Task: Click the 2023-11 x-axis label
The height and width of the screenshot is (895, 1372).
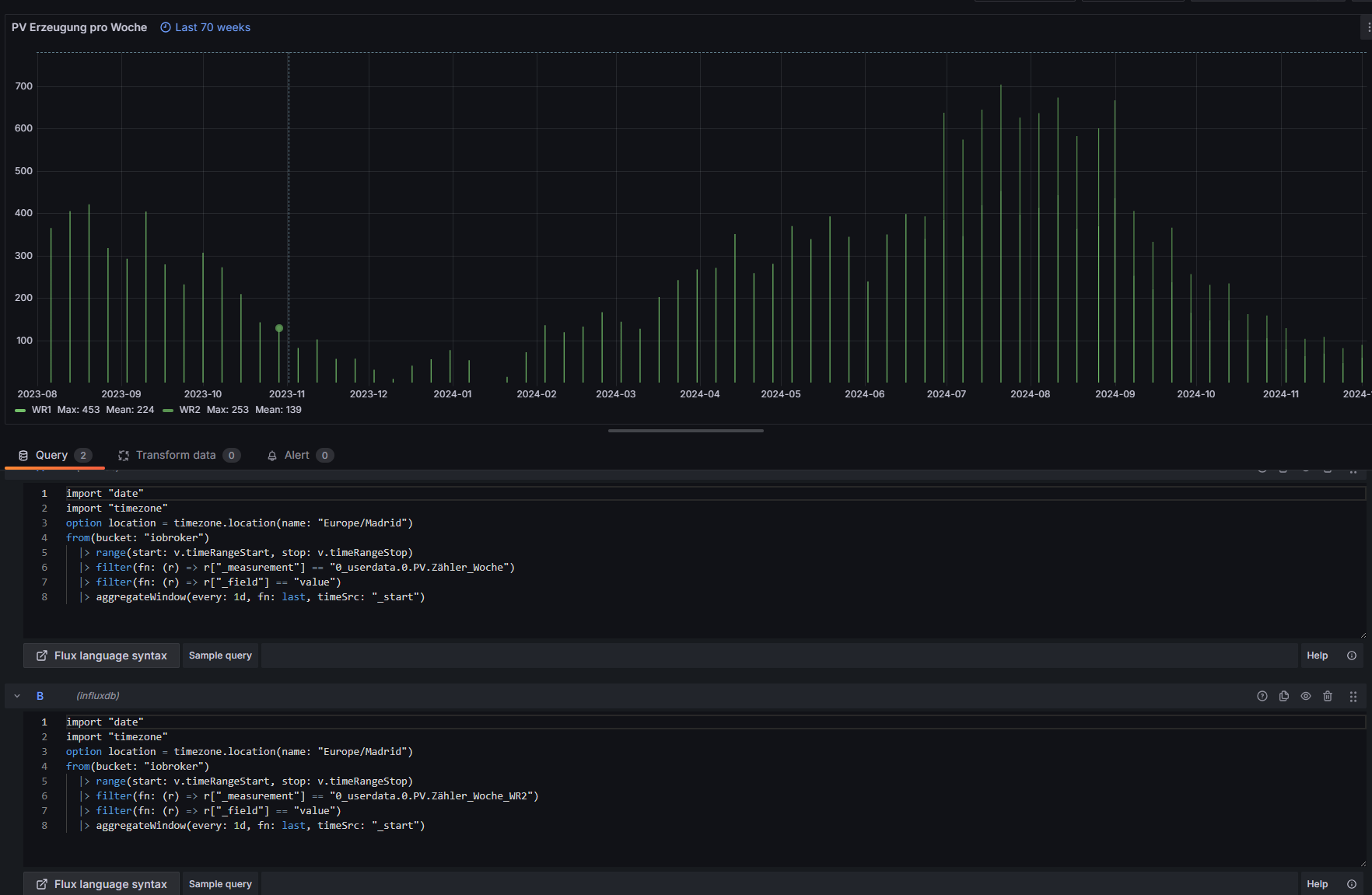Action: click(287, 394)
